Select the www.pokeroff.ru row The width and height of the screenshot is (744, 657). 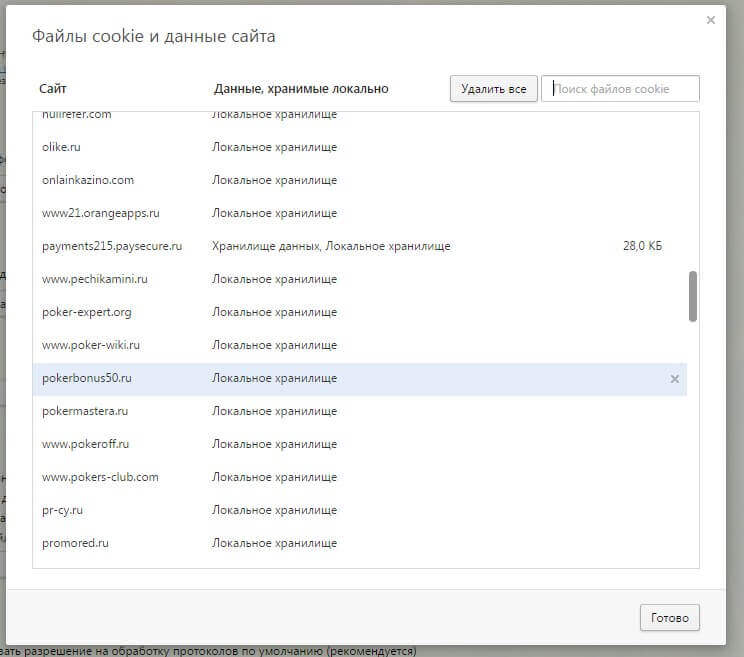(x=86, y=444)
